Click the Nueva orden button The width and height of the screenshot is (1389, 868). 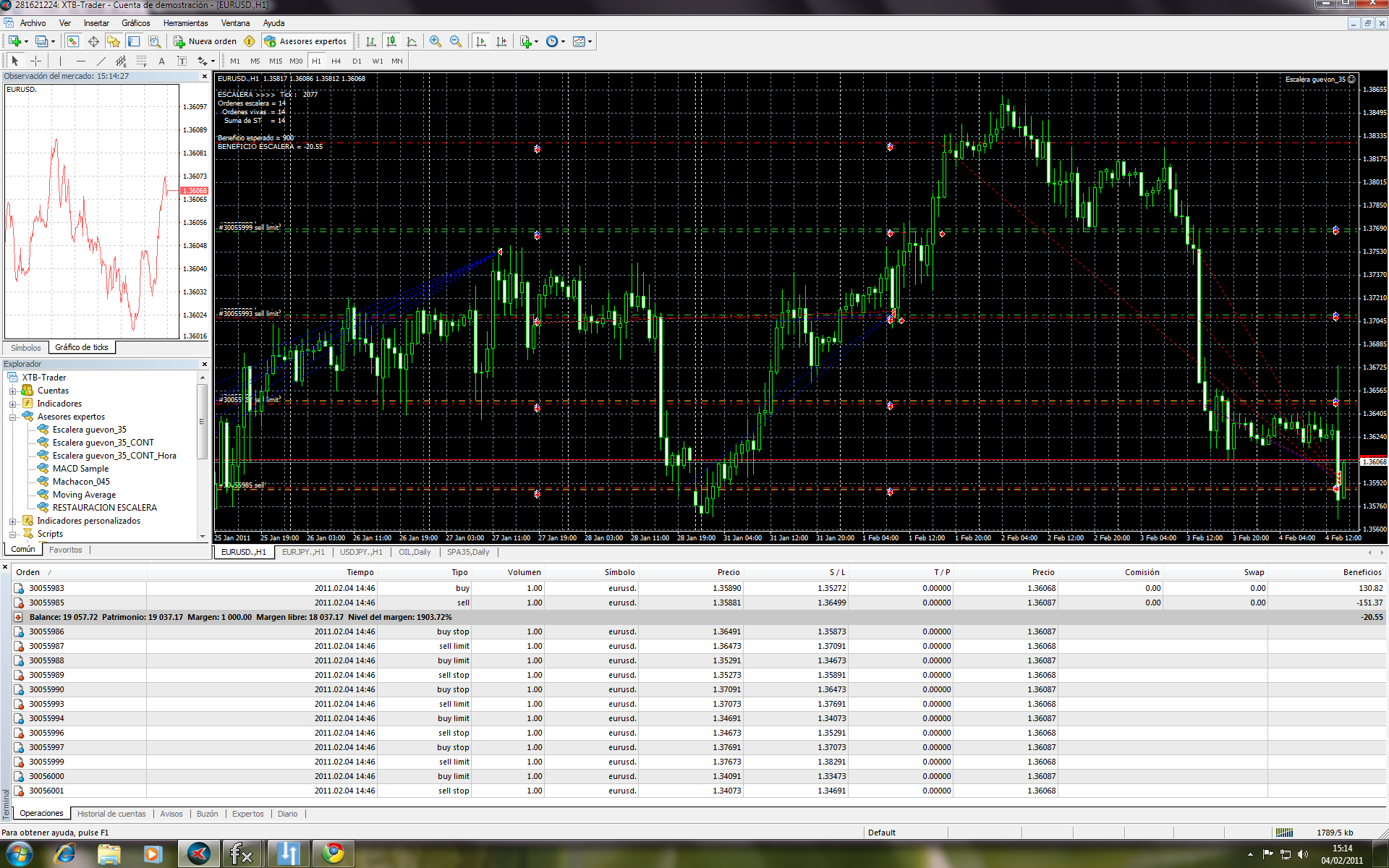pos(206,41)
